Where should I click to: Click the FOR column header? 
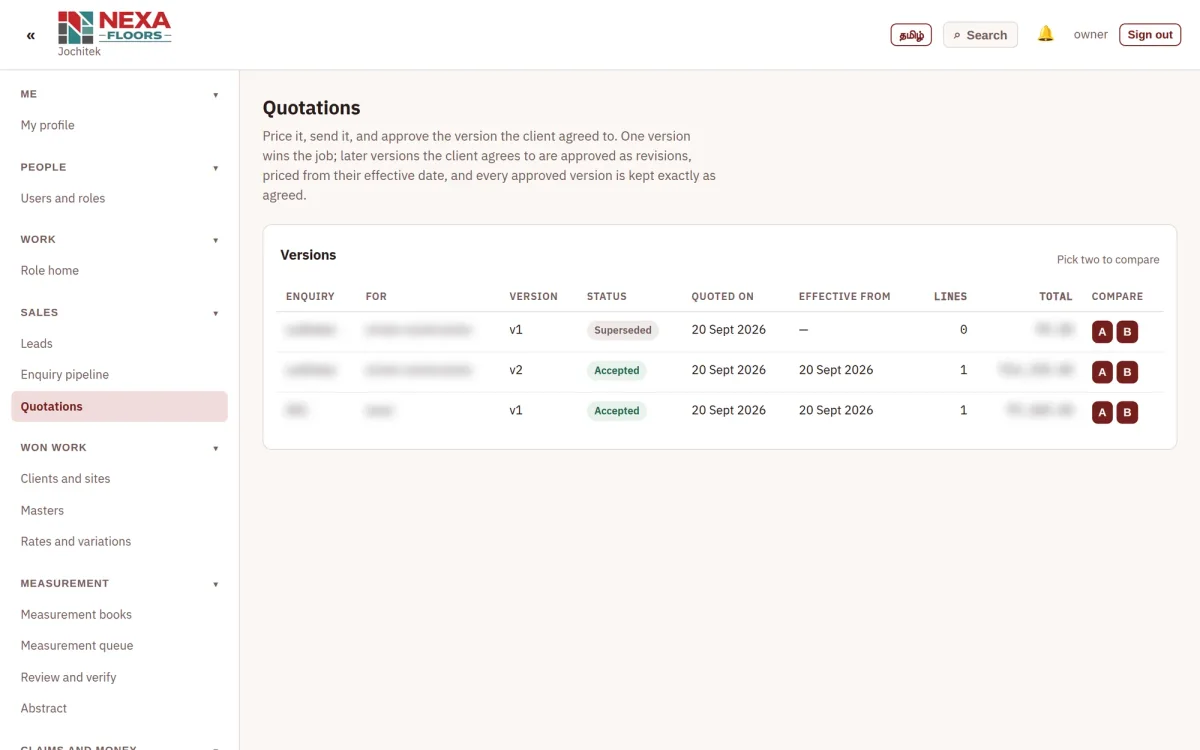376,296
